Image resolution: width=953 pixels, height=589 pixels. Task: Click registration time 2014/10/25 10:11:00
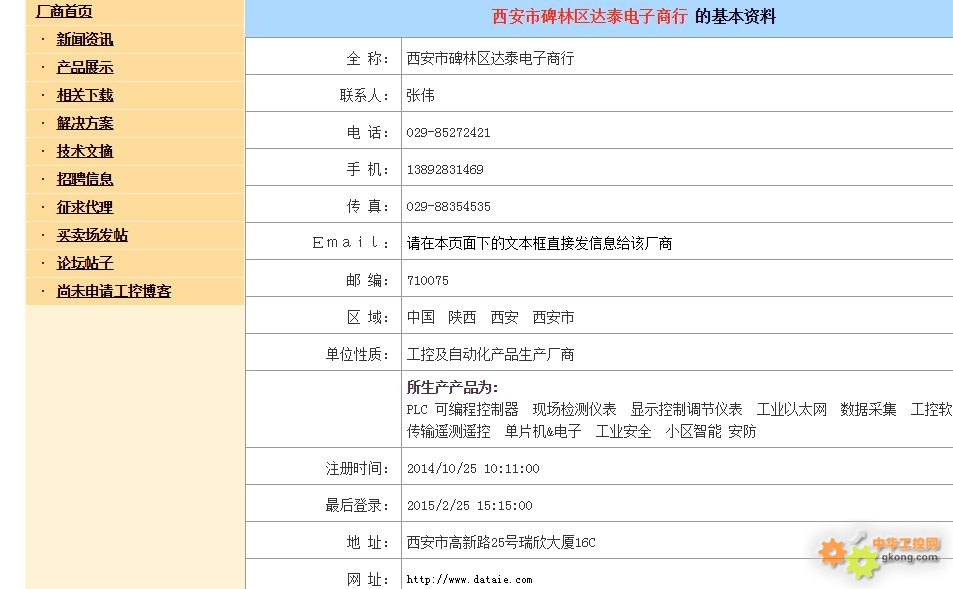(473, 469)
